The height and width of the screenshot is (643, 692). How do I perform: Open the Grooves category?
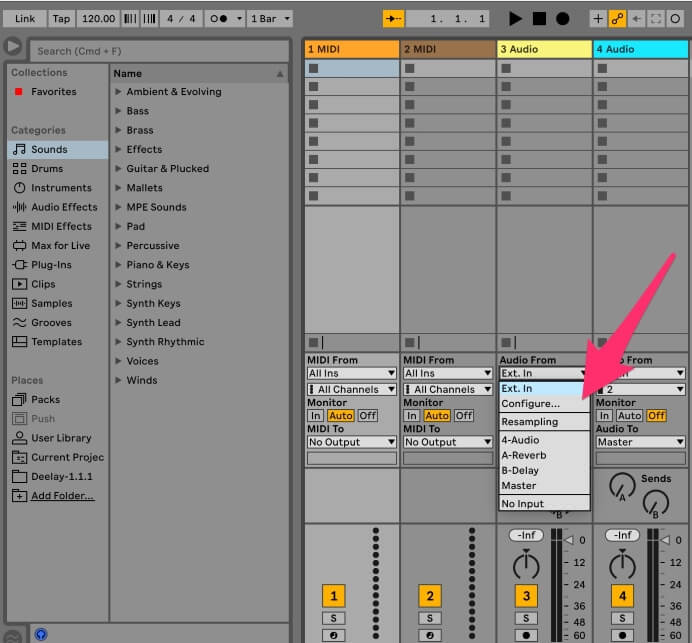[51, 323]
